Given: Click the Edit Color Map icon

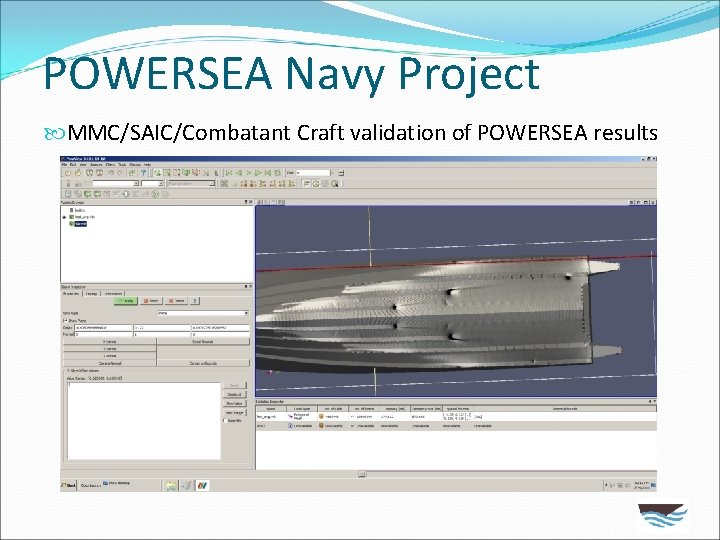Looking at the screenshot, I should click(x=78, y=184).
